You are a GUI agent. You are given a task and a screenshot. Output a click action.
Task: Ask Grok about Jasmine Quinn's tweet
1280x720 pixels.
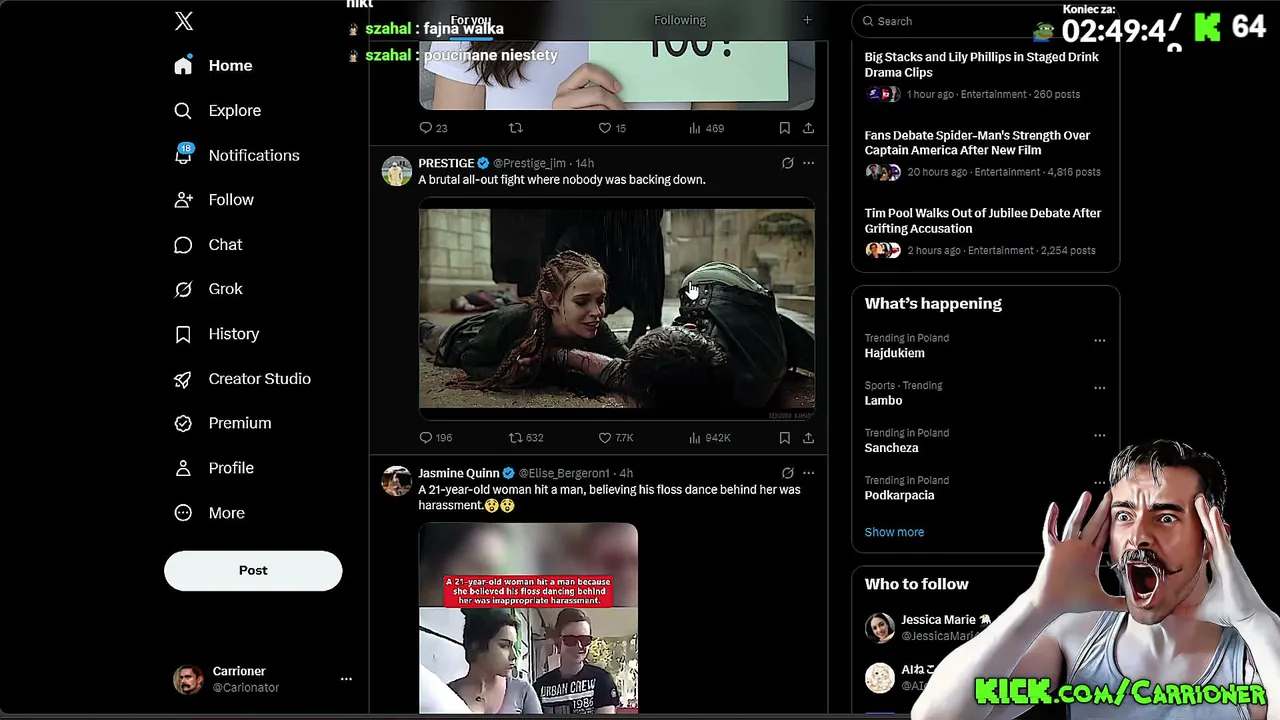(x=788, y=473)
